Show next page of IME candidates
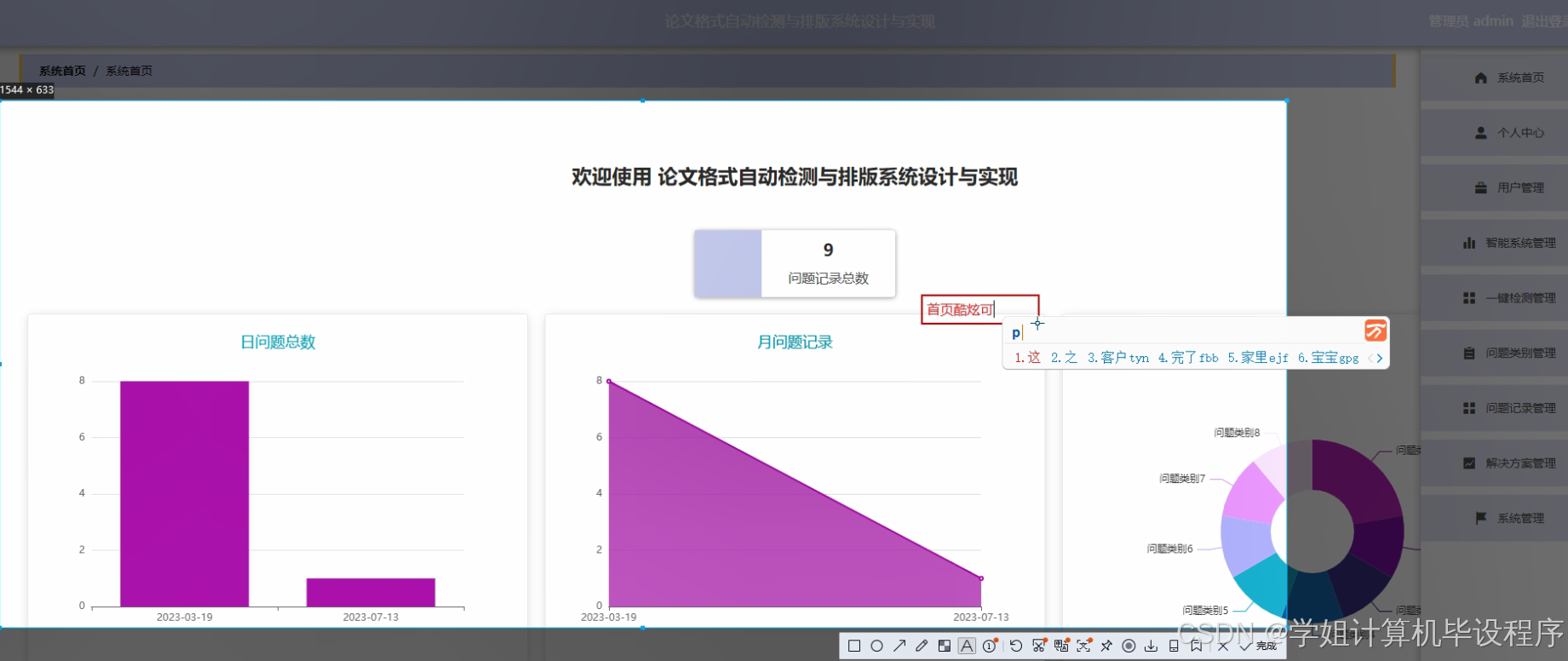Screen dimensions: 1568x661 [x=1380, y=359]
